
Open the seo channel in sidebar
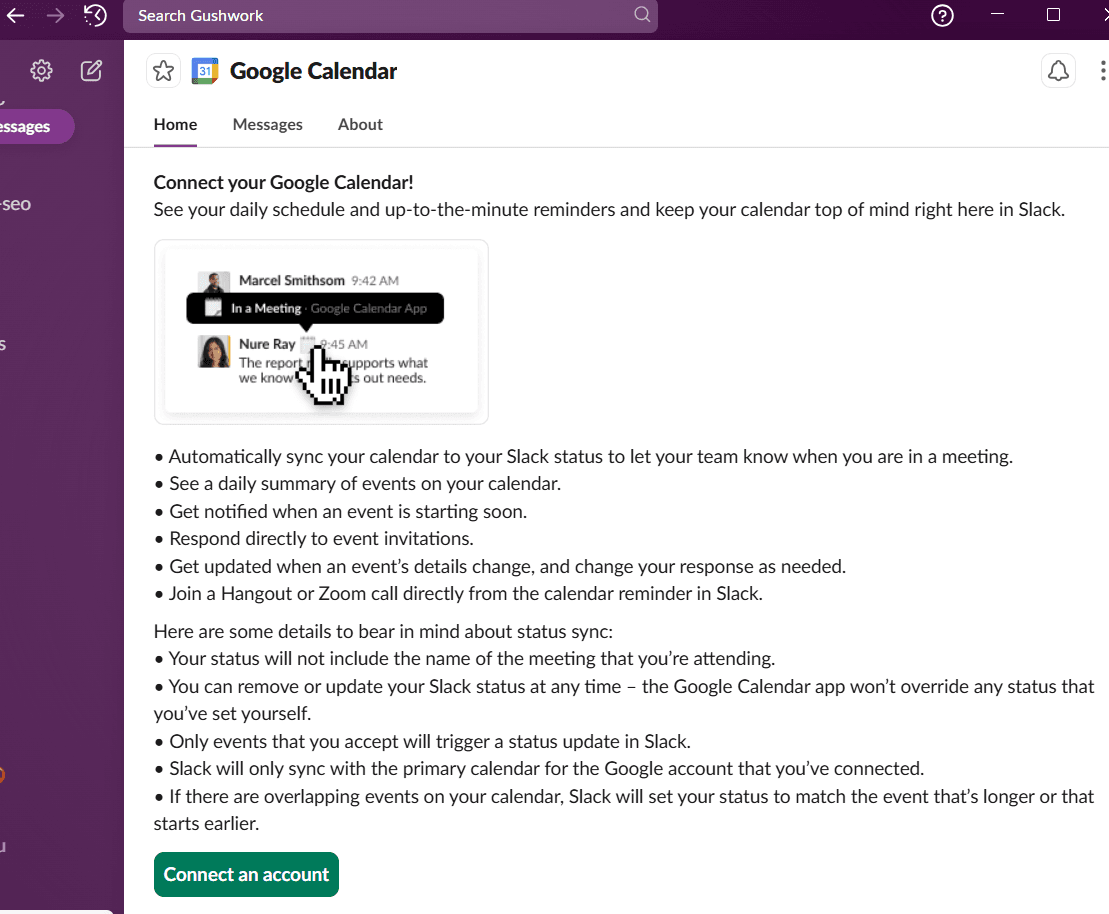click(16, 204)
